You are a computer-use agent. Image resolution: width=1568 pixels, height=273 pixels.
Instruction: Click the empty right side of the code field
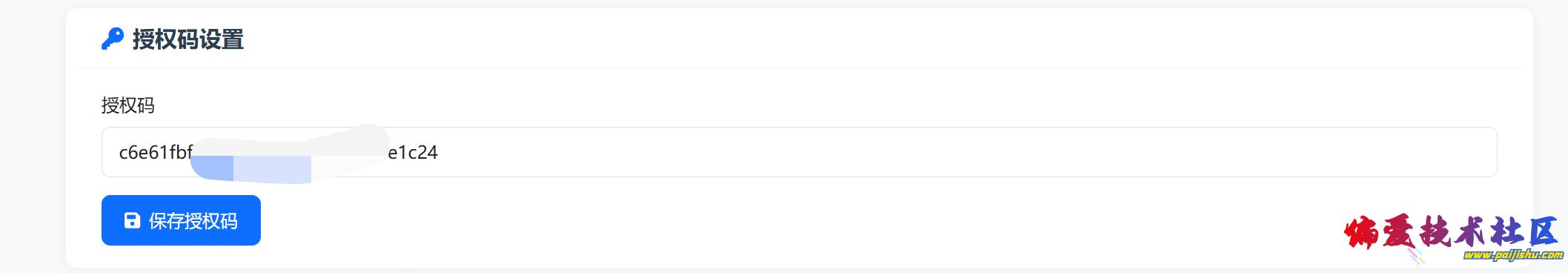coord(963,152)
